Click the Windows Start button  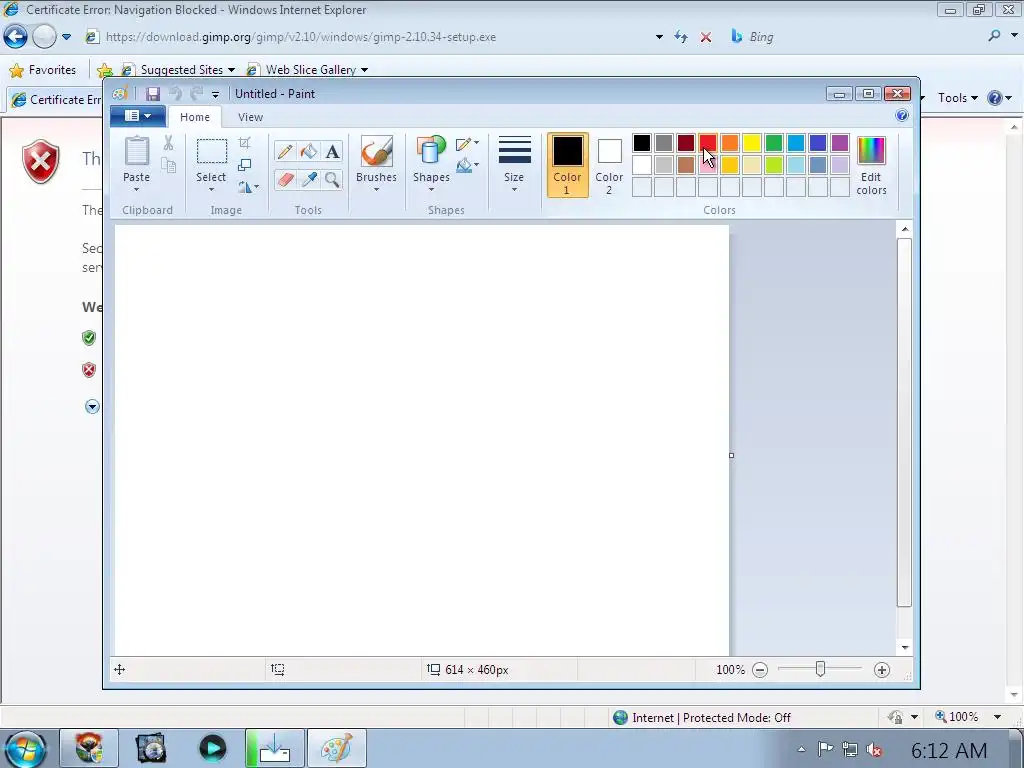[x=25, y=748]
